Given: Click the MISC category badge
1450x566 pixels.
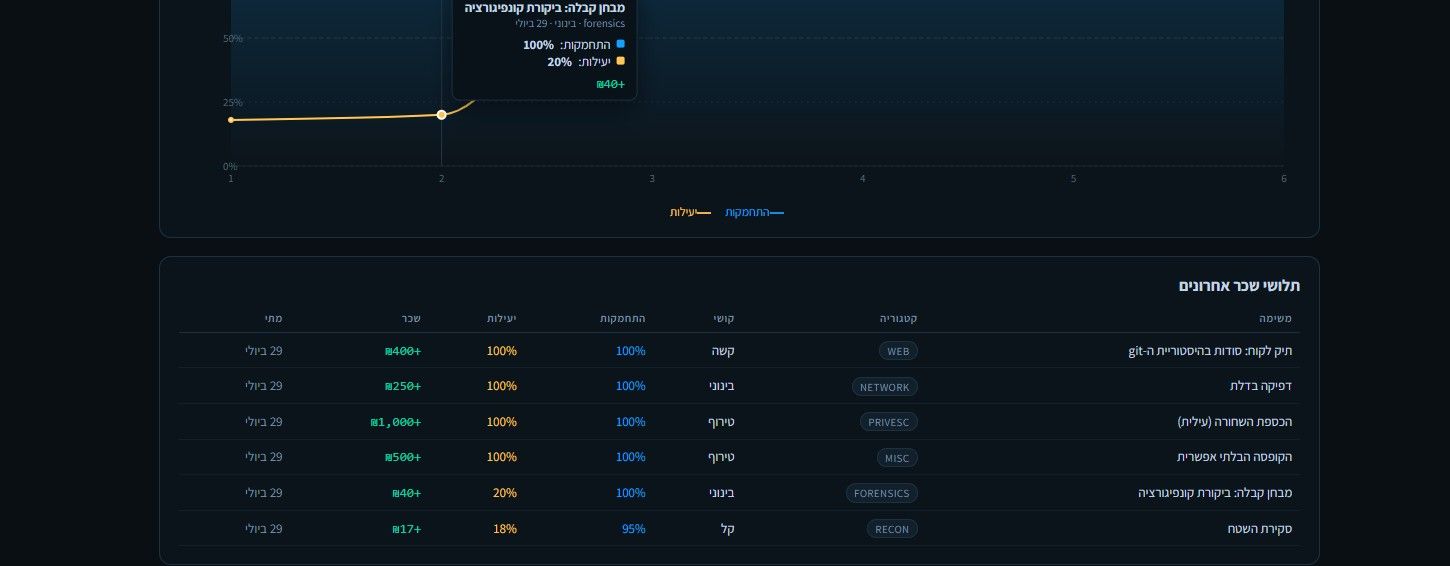Looking at the screenshot, I should tap(896, 458).
